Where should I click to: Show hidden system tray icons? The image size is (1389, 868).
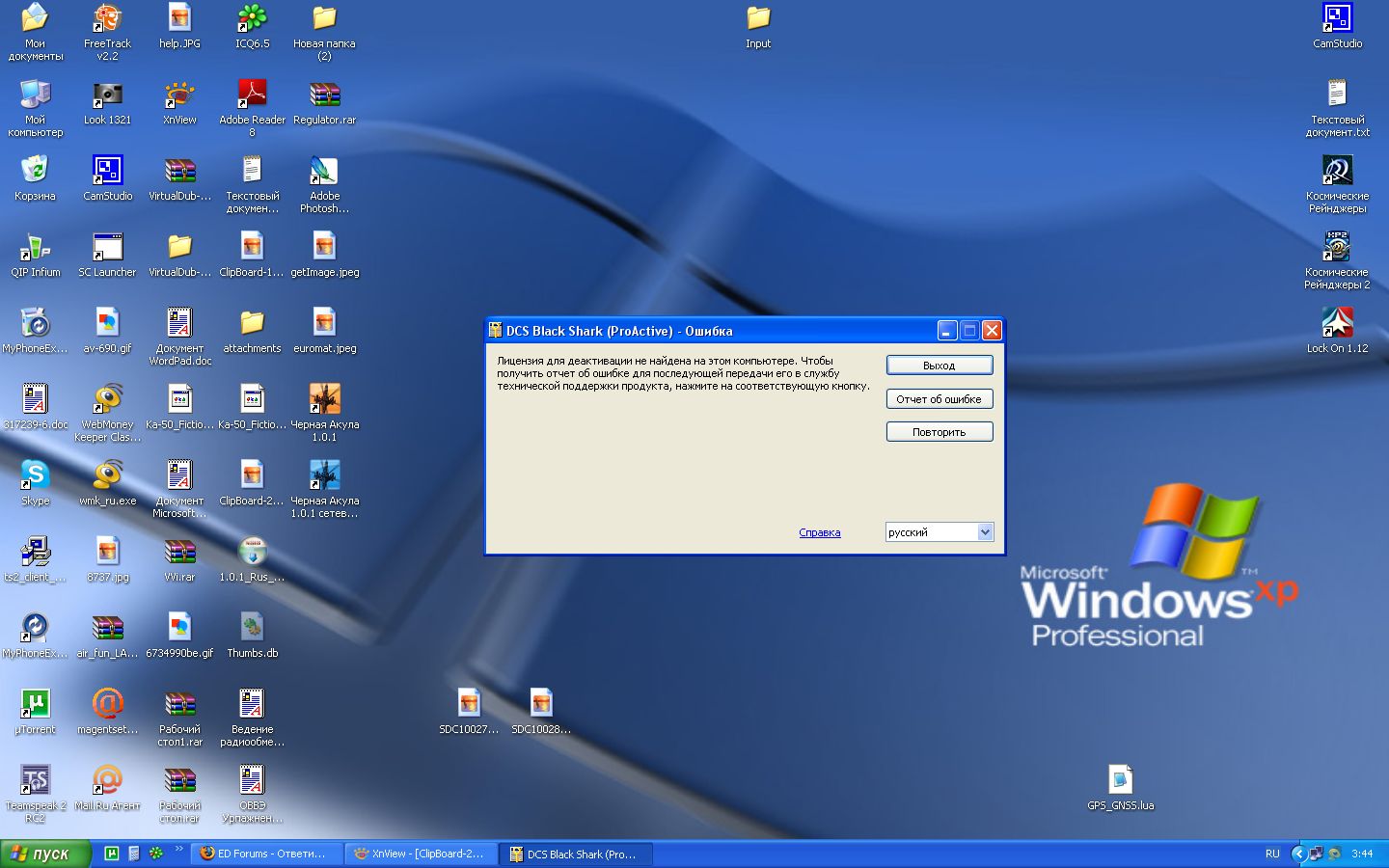[x=1298, y=854]
